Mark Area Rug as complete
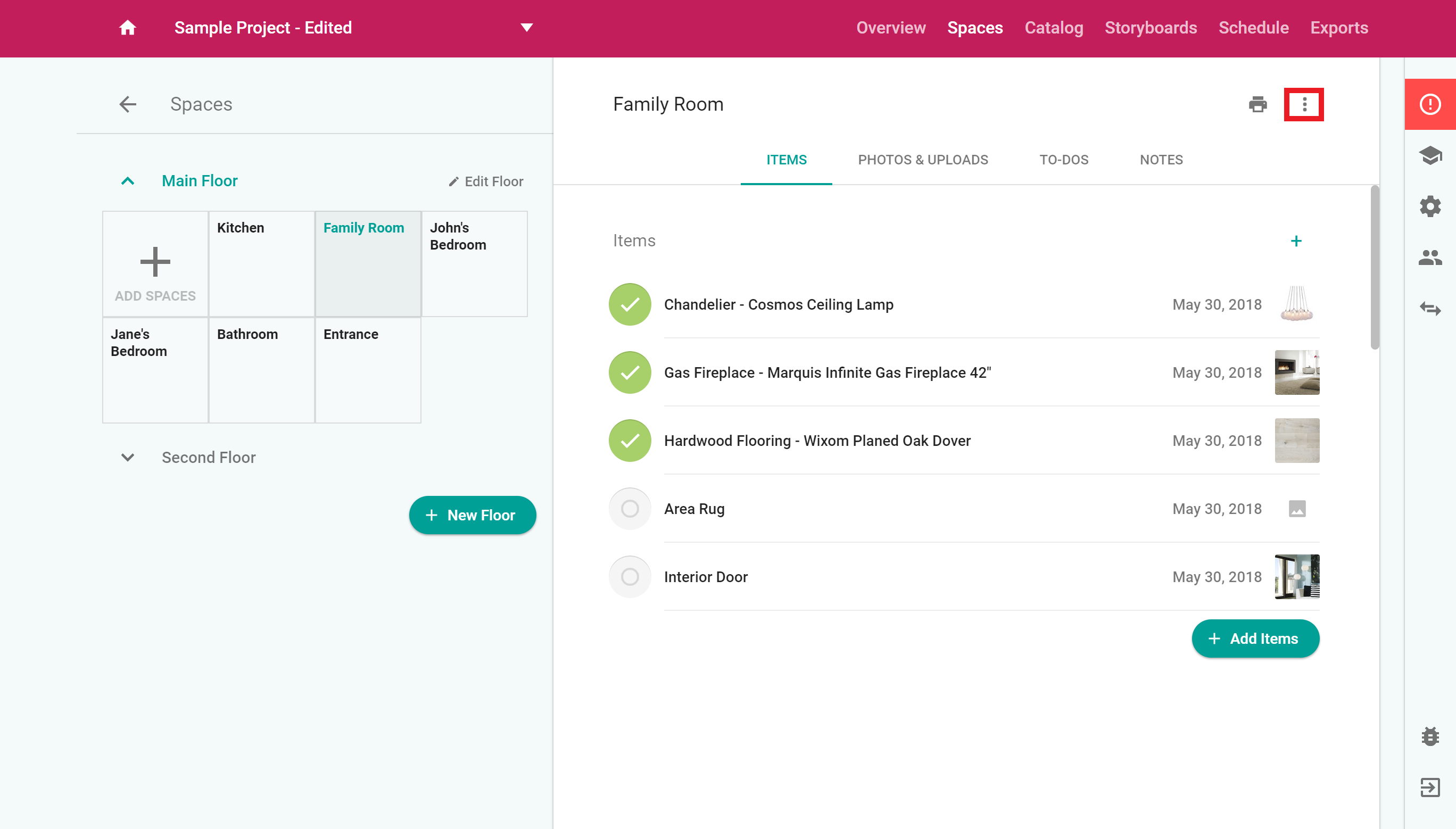1456x829 pixels. pyautogui.click(x=629, y=509)
